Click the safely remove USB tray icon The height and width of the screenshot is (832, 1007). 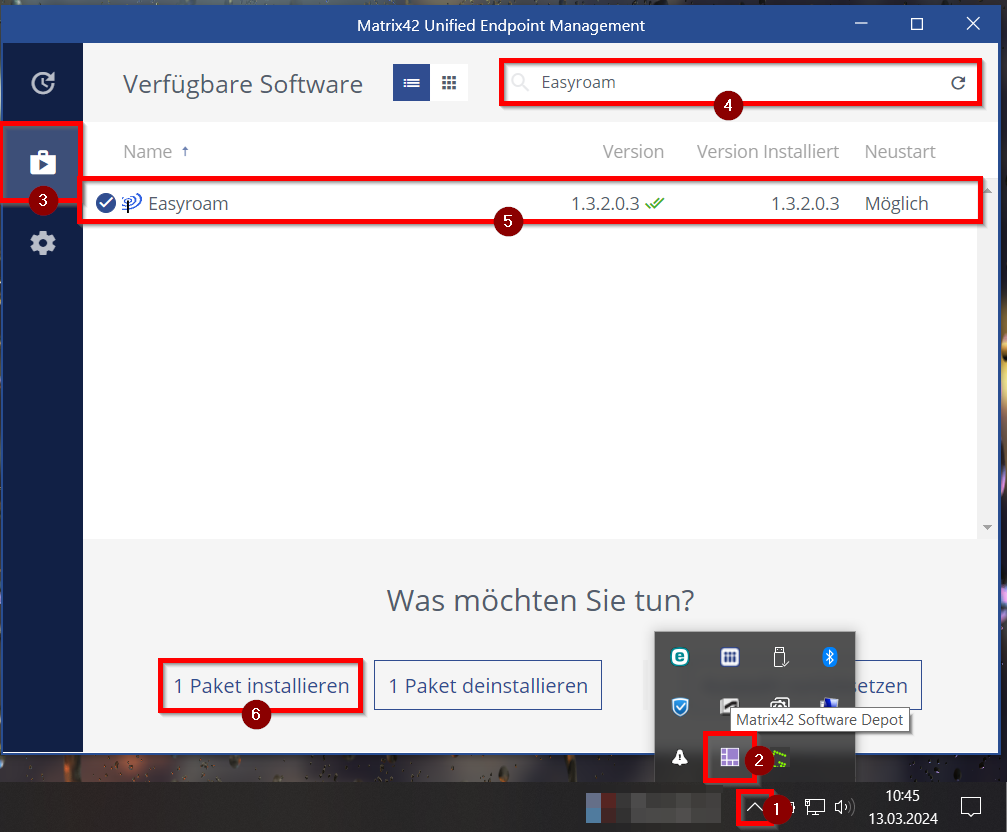click(780, 657)
